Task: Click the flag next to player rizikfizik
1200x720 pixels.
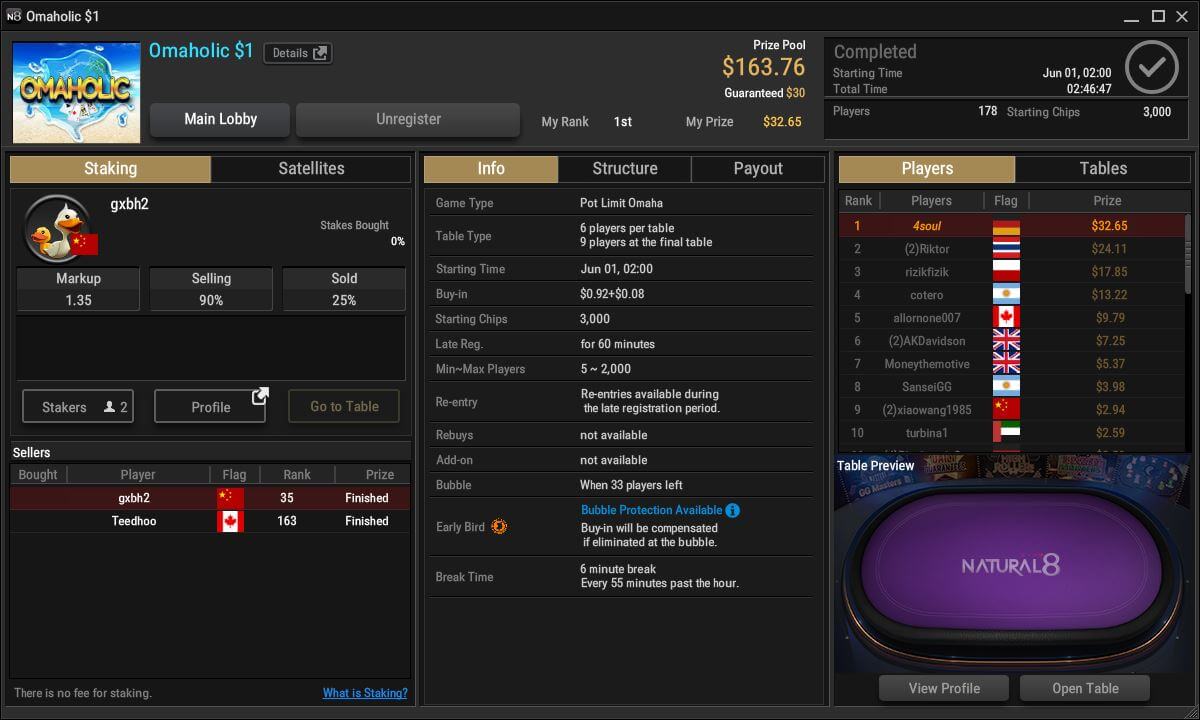Action: pyautogui.click(x=1005, y=272)
